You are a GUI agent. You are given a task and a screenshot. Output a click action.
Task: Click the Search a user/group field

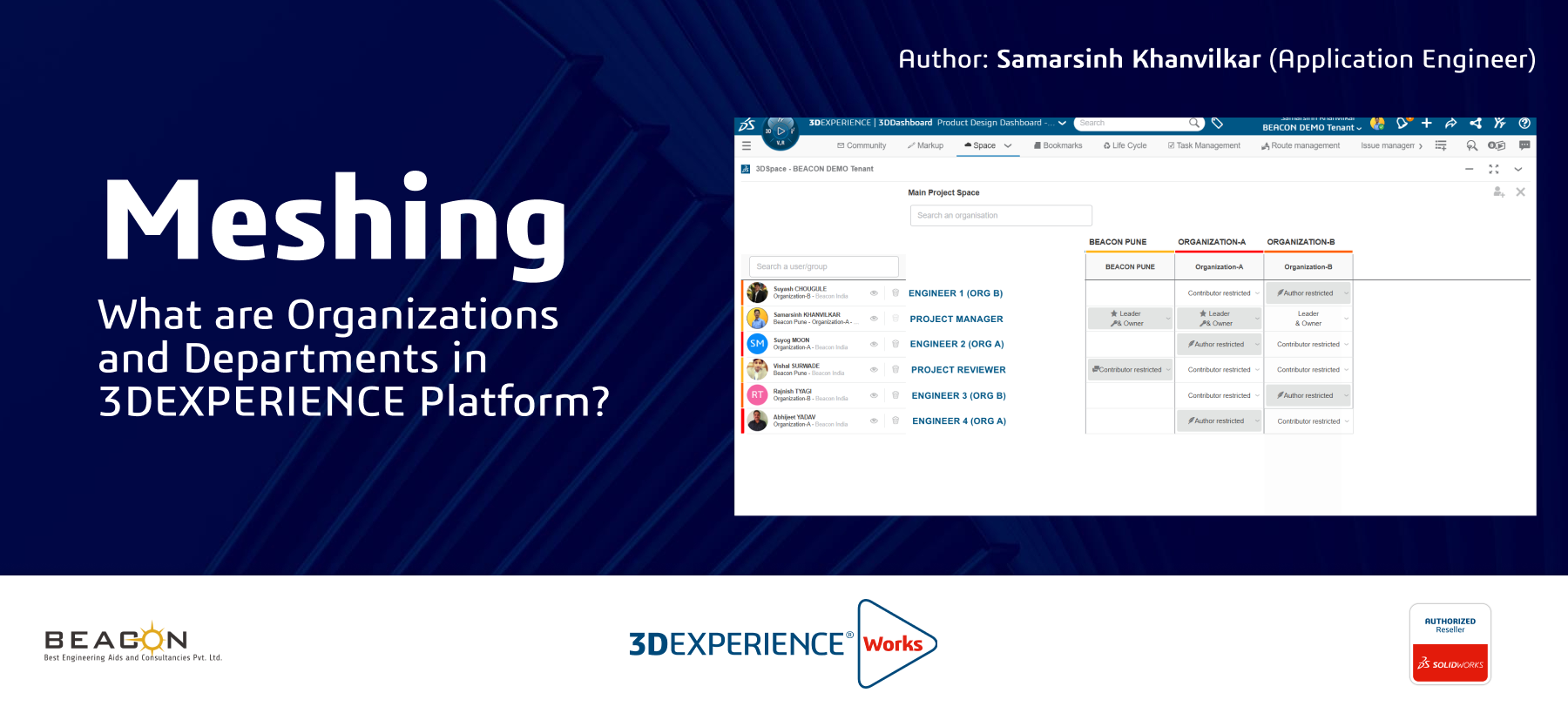(824, 266)
